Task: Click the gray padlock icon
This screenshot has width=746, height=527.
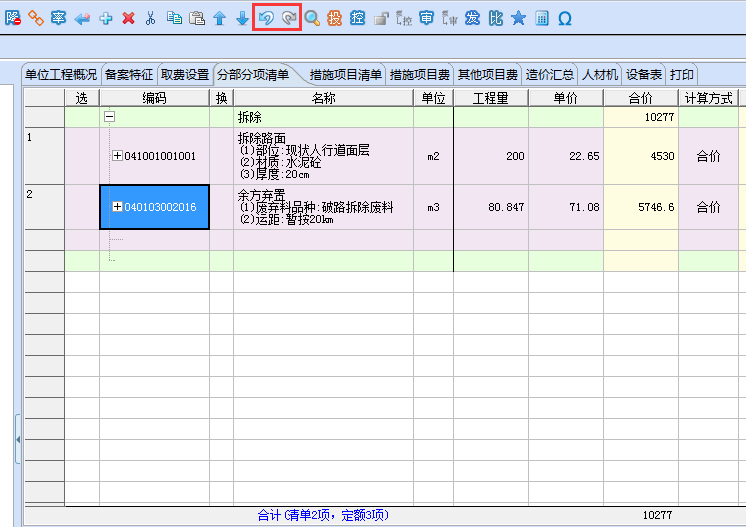Action: click(381, 18)
